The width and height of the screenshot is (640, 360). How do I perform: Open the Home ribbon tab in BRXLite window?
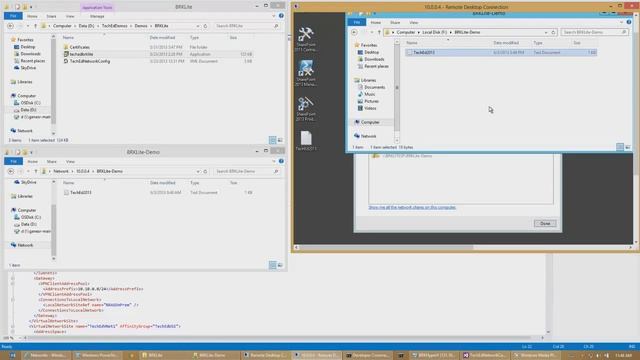[x=32, y=16]
